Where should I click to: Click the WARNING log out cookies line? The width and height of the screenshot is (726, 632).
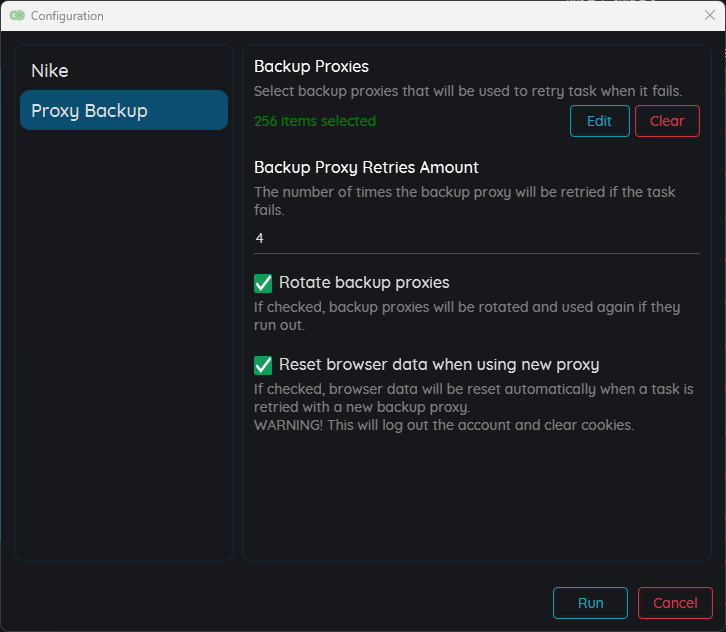point(444,425)
